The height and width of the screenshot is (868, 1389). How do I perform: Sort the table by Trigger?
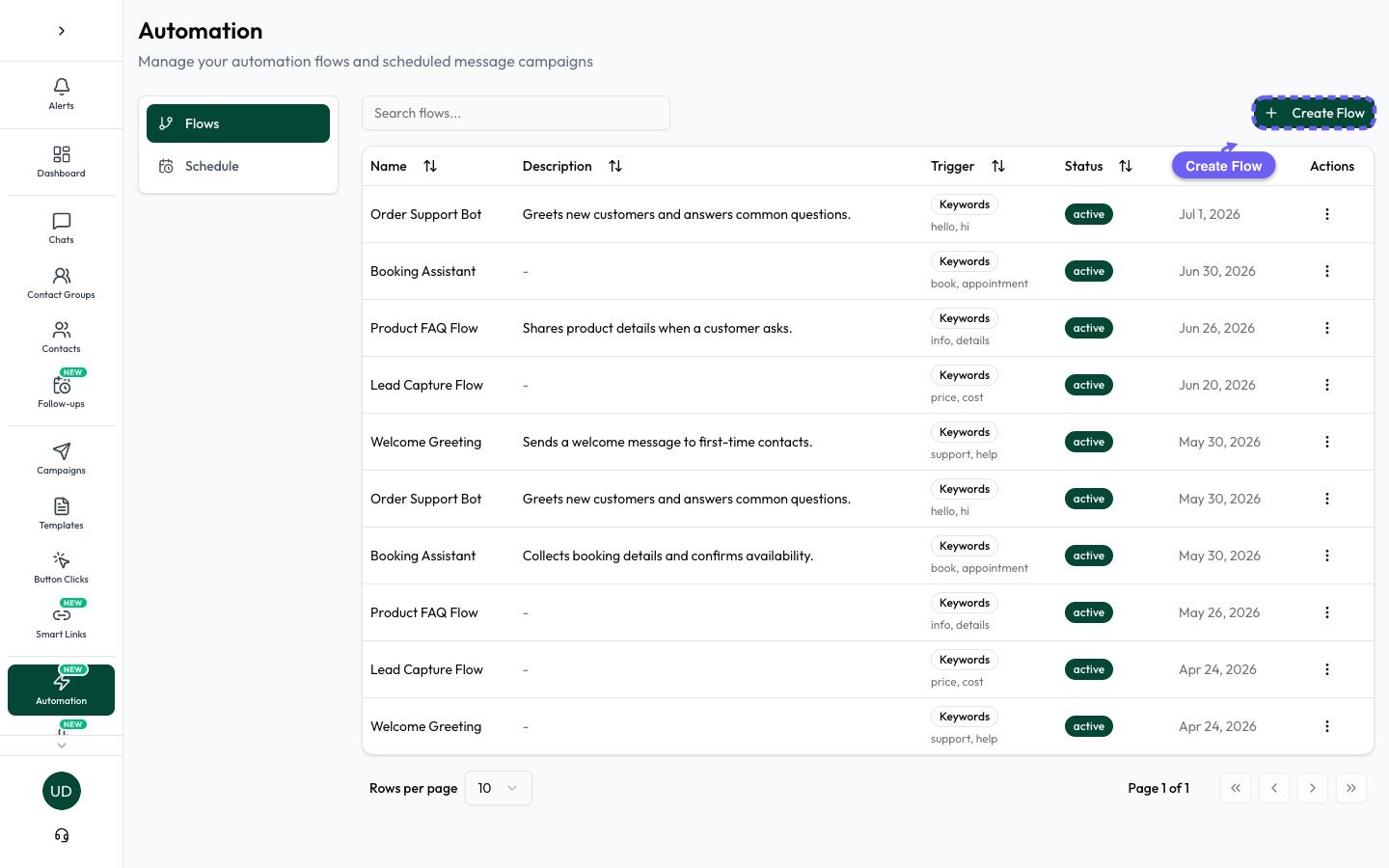[x=998, y=166]
